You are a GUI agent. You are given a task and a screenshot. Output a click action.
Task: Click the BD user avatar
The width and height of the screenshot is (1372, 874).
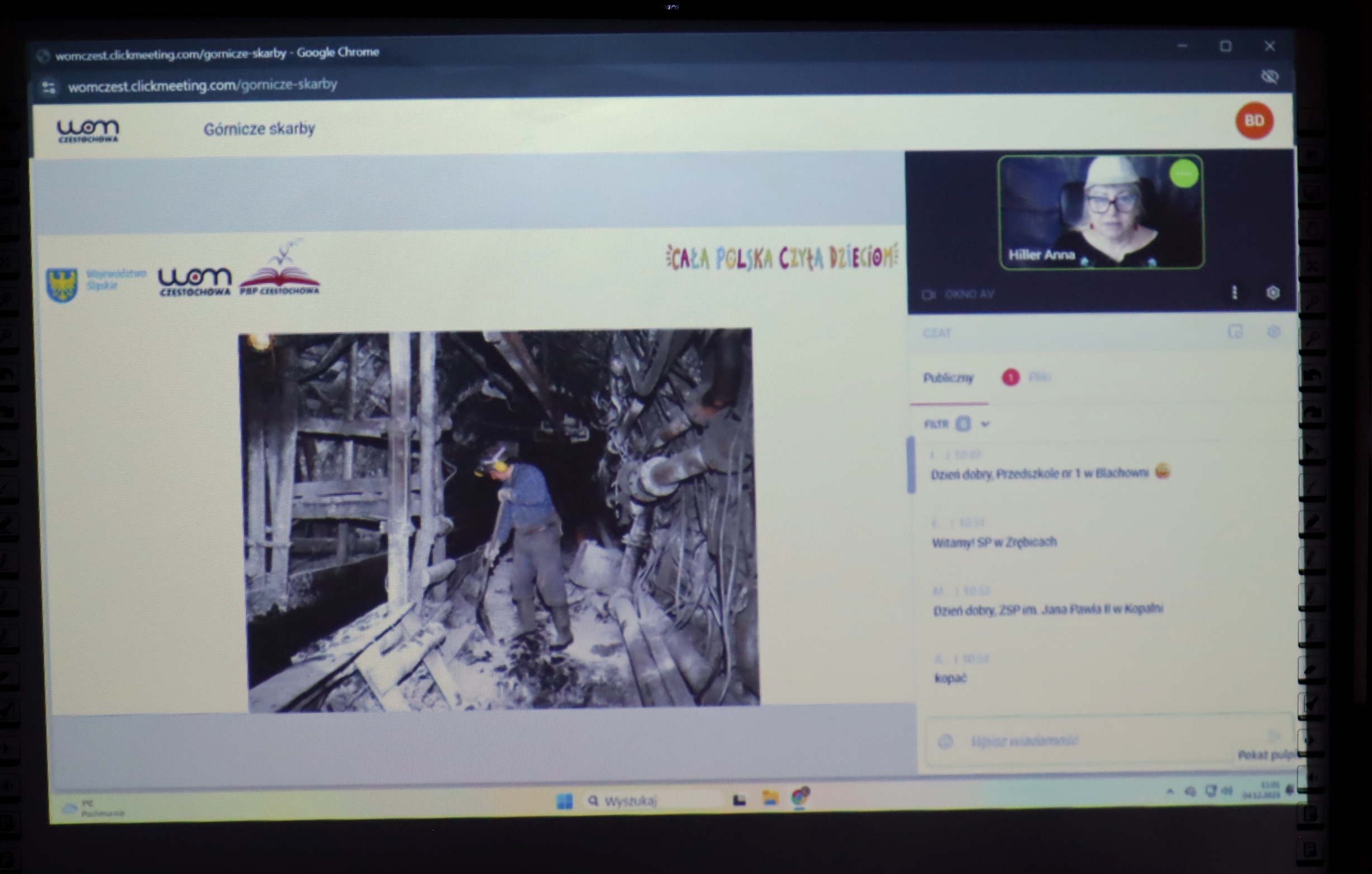tap(1254, 121)
